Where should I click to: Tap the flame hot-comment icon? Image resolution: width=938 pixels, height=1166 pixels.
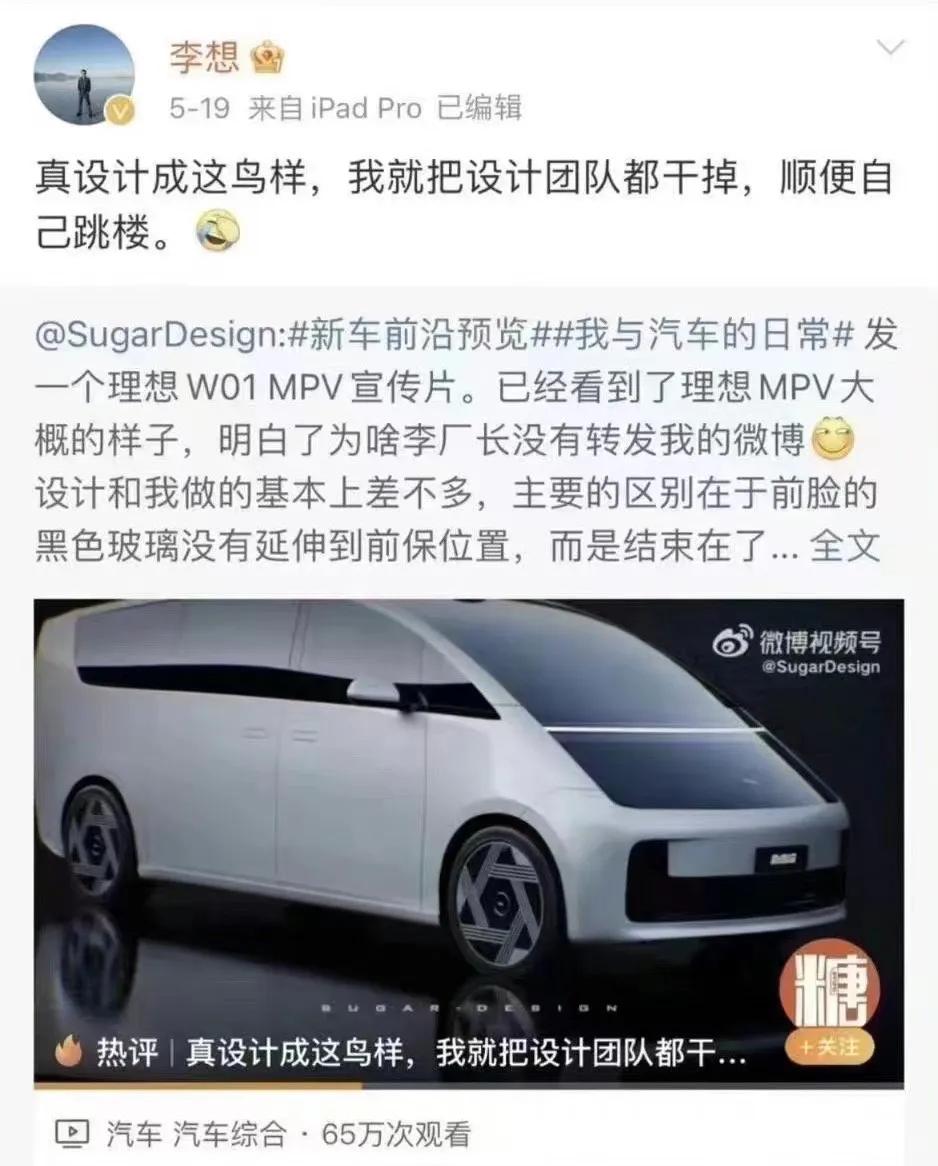pyautogui.click(x=69, y=1051)
